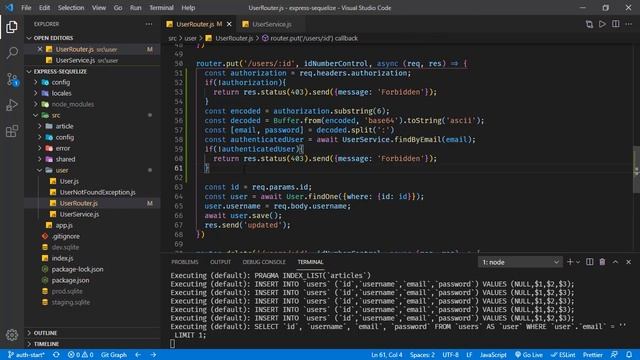This screenshot has height=360, width=640.
Task: Expand the Outline section
Action: pos(92,333)
